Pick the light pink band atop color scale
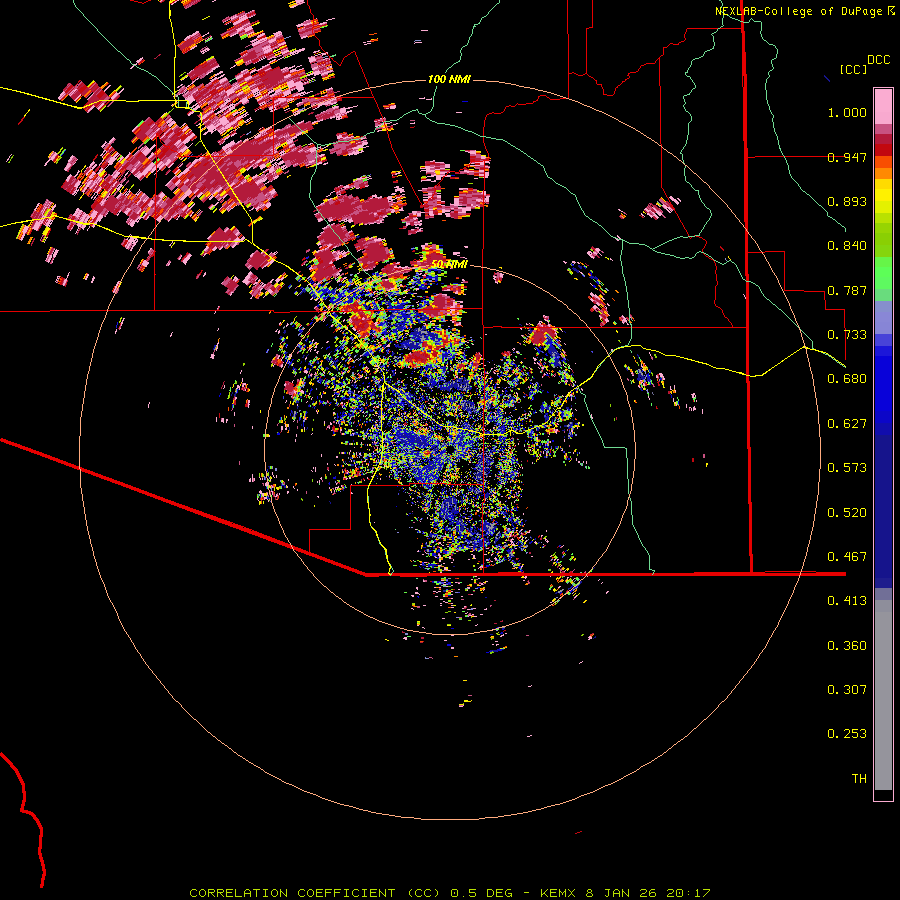Screen dimensions: 900x900 coord(883,106)
